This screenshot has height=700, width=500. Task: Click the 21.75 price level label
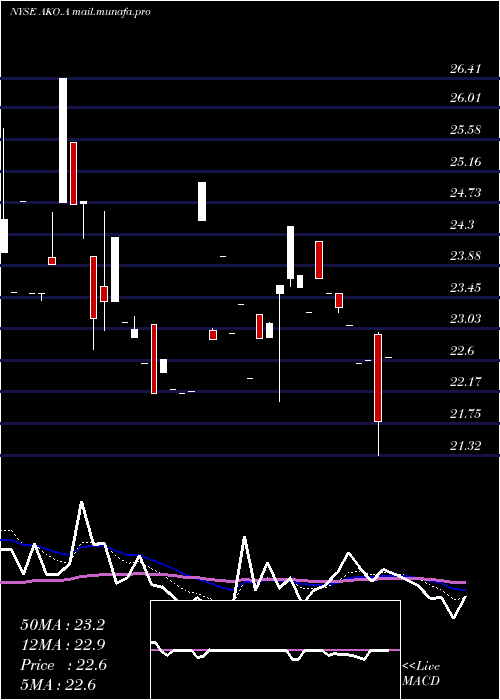click(x=466, y=414)
